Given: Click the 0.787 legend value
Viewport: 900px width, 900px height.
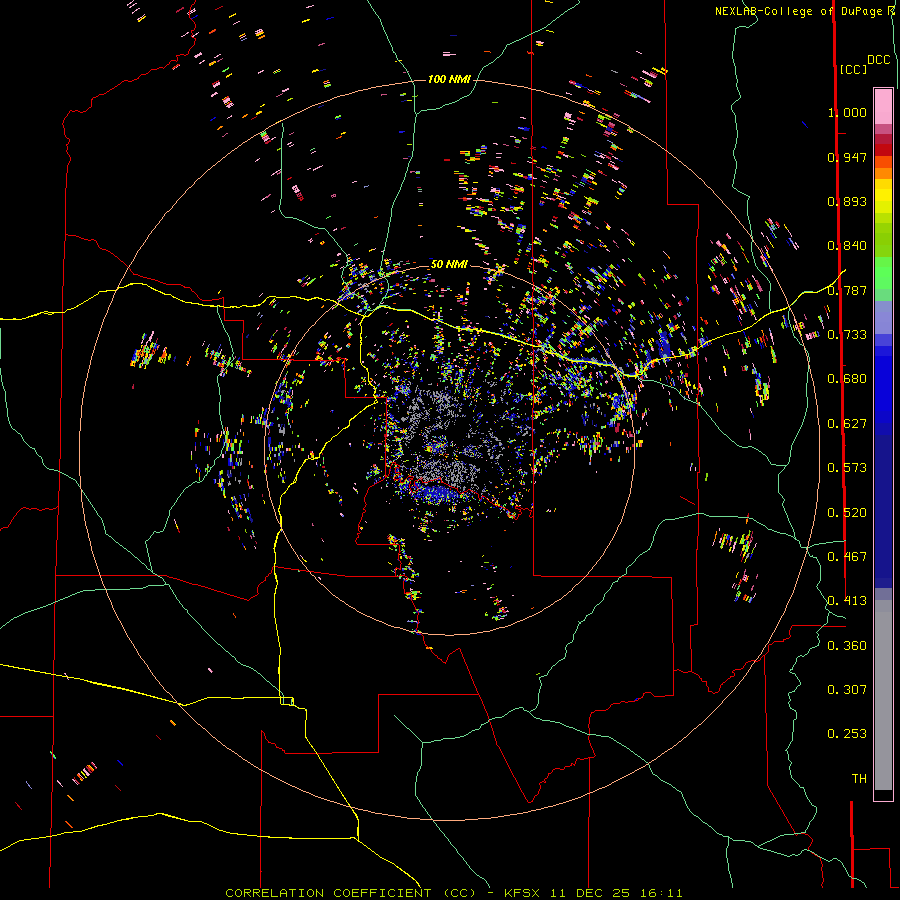Looking at the screenshot, I should click(x=847, y=290).
